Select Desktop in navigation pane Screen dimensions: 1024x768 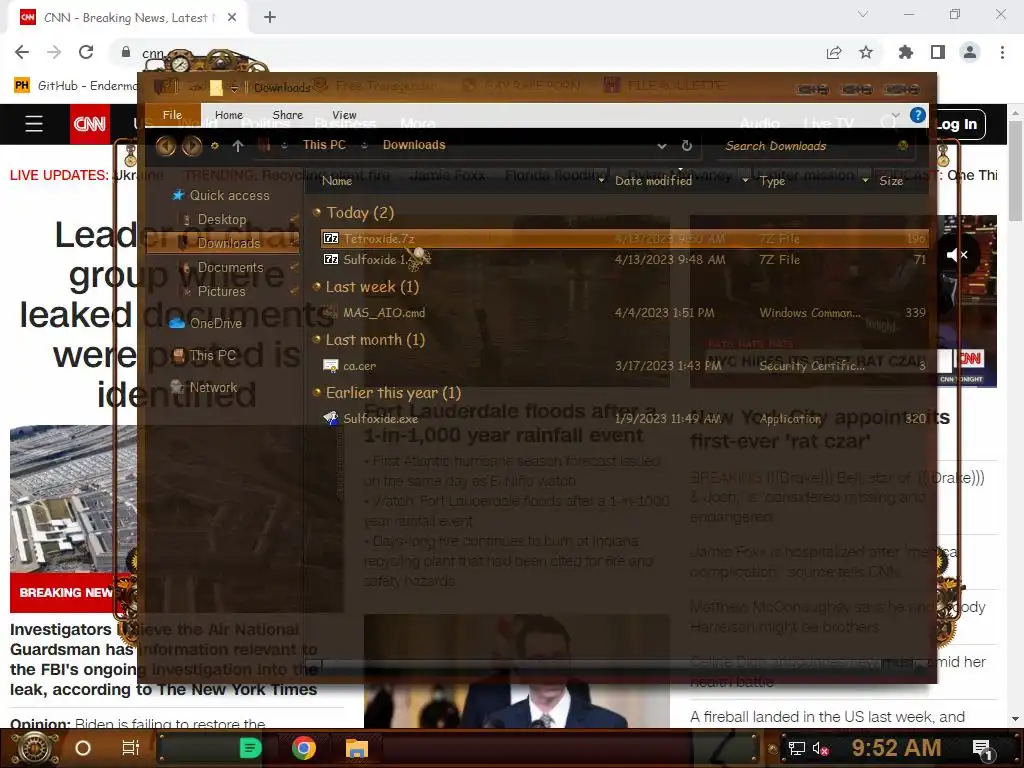(x=222, y=219)
